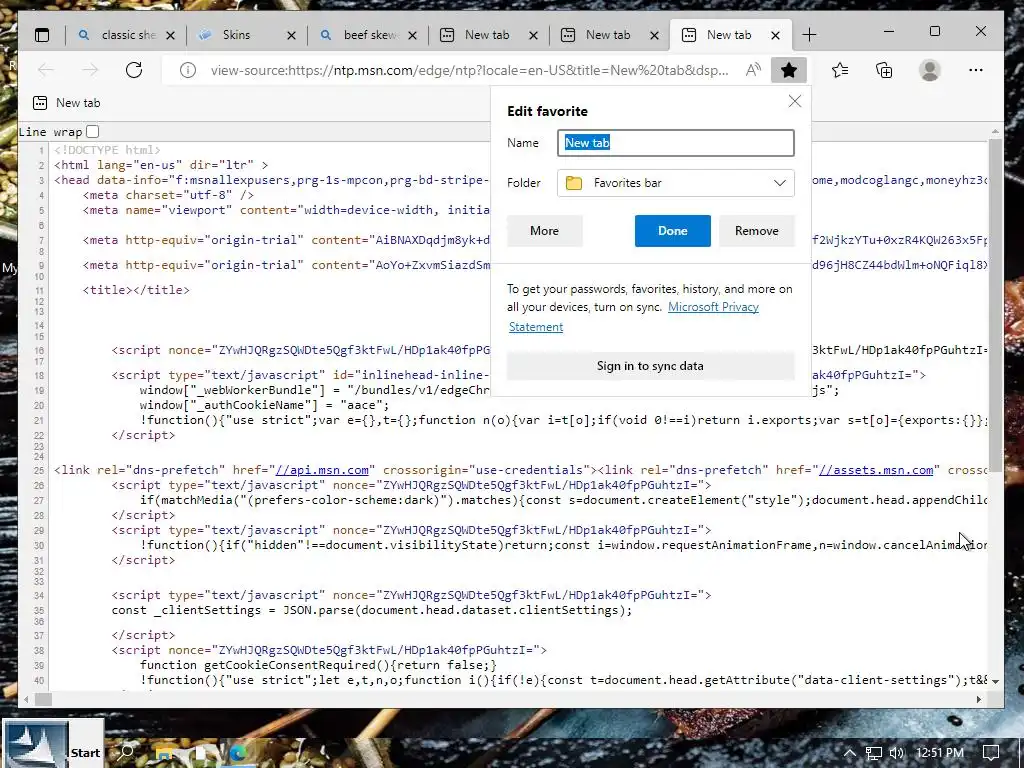The width and height of the screenshot is (1024, 768).
Task: Click the <html lang="en-us" dir="ltr"> line
Action: [161, 165]
